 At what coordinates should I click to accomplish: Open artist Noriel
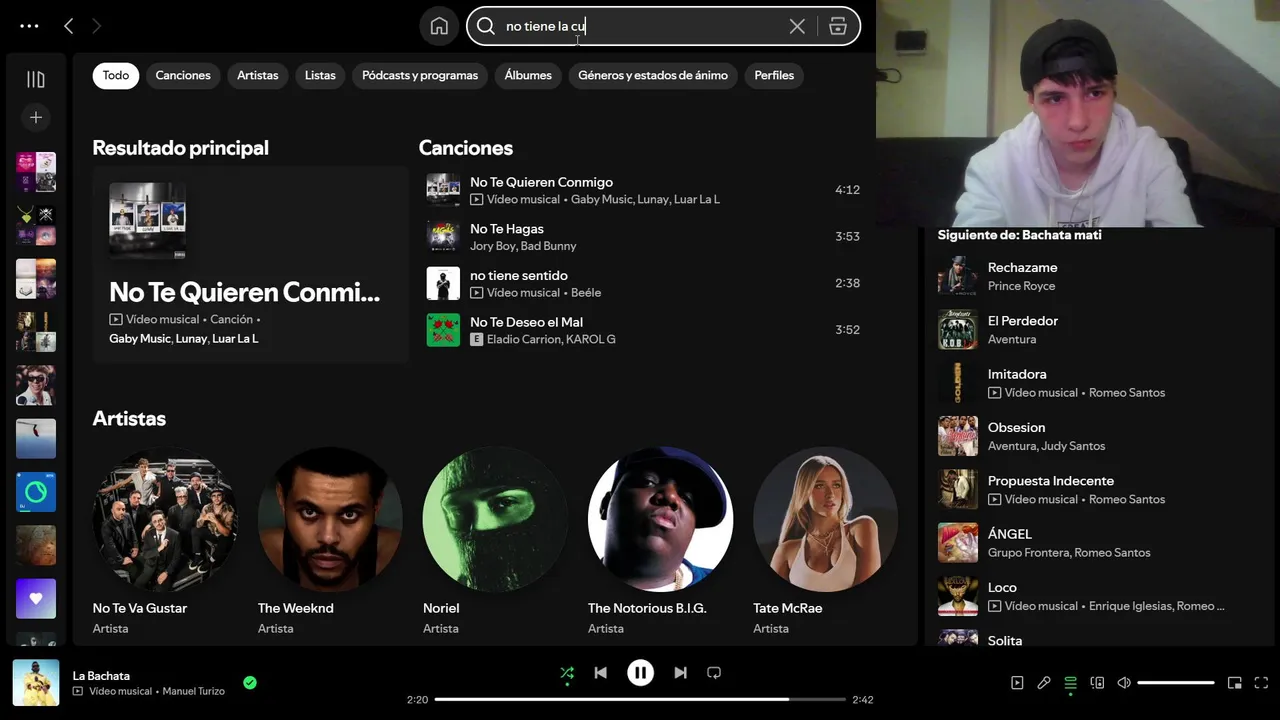pyautogui.click(x=495, y=541)
